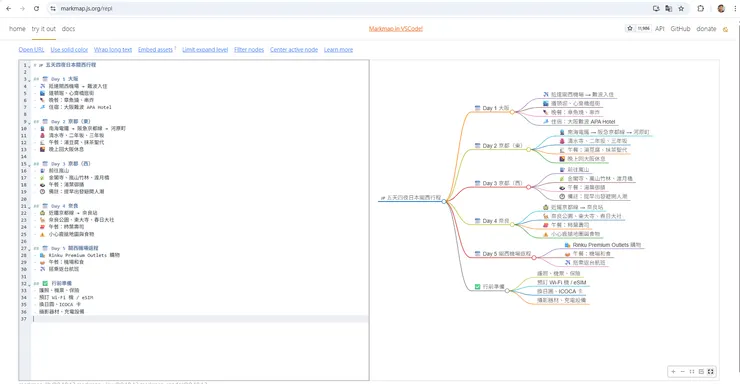Image resolution: width=740 pixels, height=384 pixels.
Task: Click the screen cast icon in address bar
Action: click(x=656, y=8)
